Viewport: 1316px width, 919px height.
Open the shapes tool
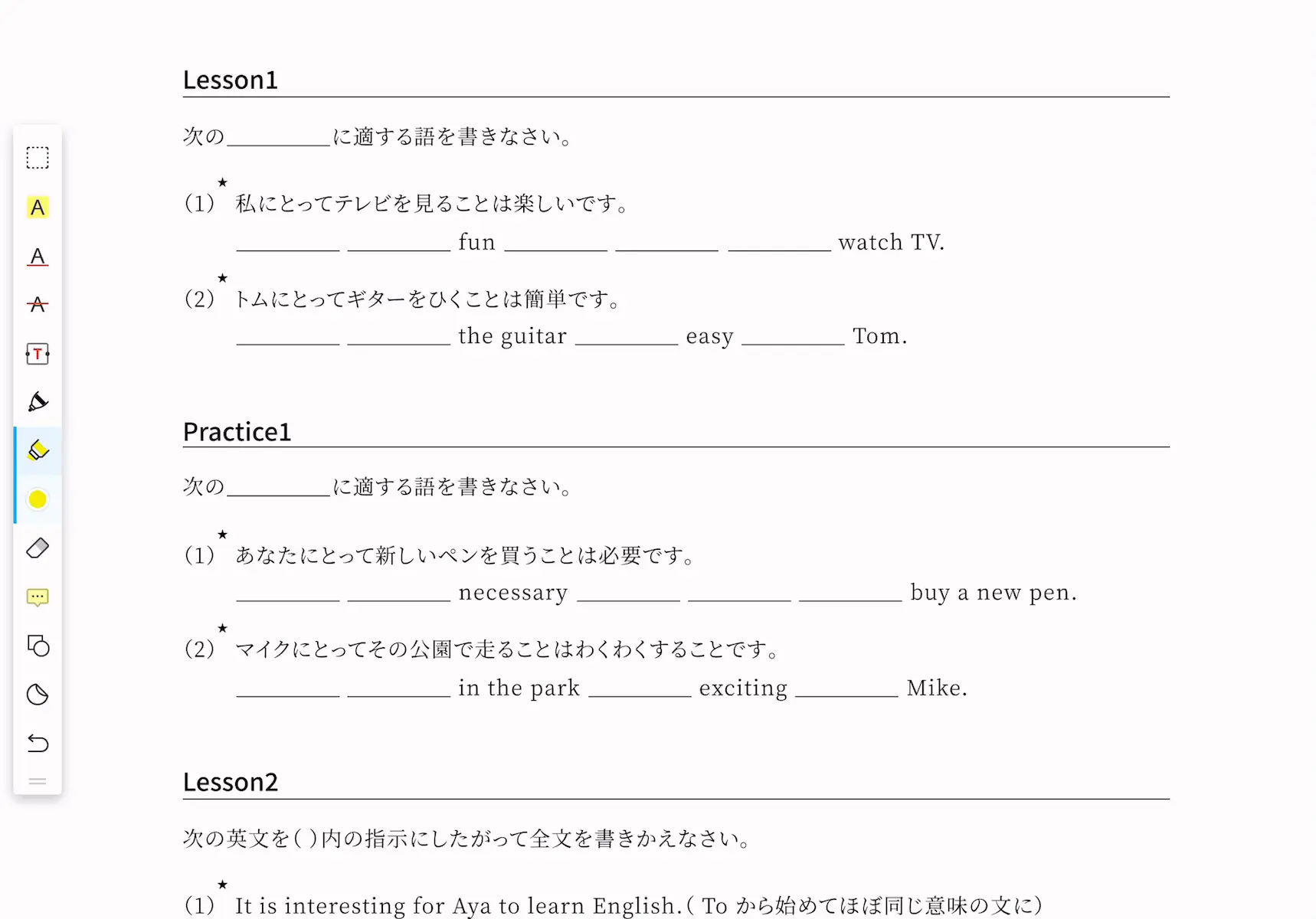(x=38, y=646)
